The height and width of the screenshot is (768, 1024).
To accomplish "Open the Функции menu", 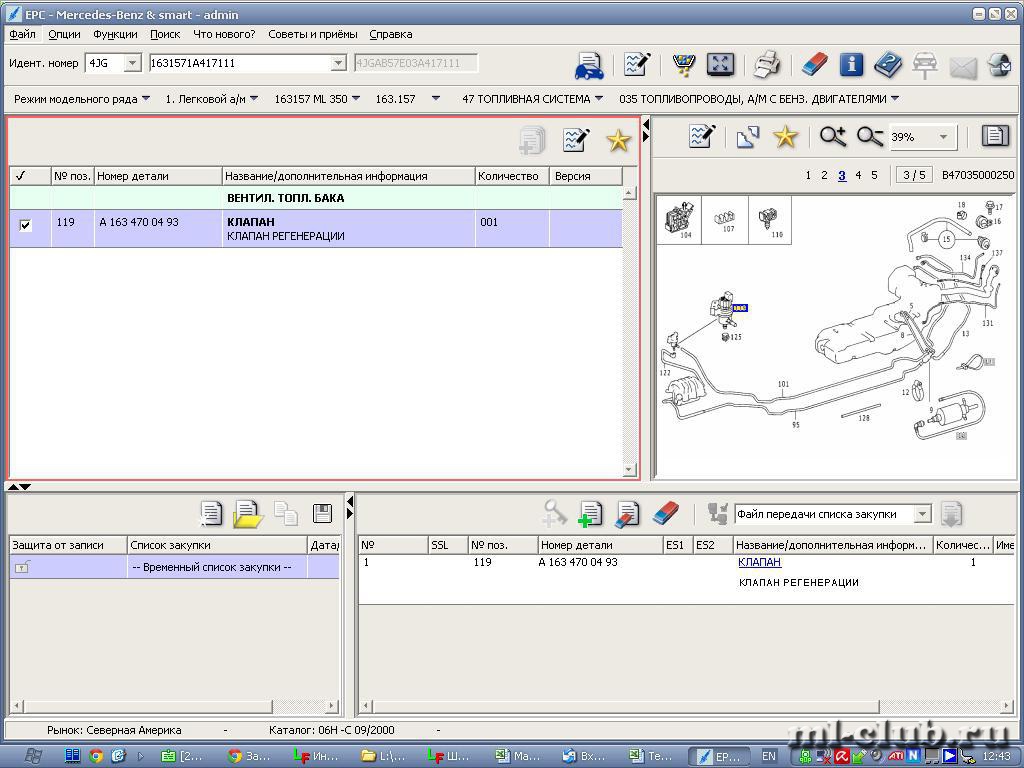I will point(115,34).
